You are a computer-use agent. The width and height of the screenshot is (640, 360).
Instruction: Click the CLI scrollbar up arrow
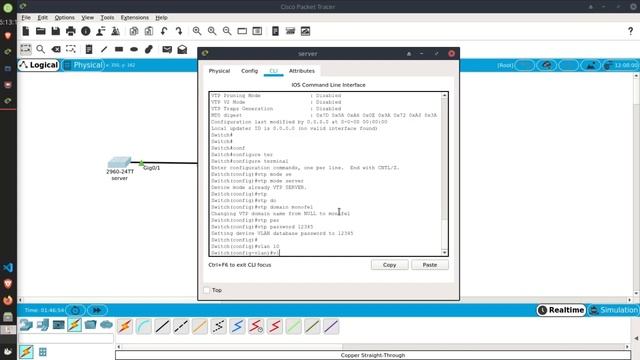[444, 96]
